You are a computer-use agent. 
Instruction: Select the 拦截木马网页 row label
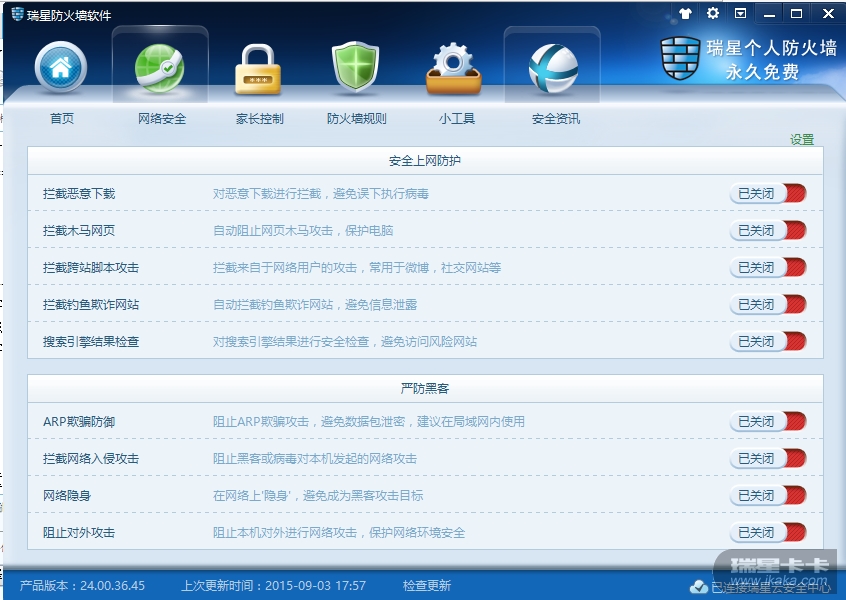coord(79,231)
